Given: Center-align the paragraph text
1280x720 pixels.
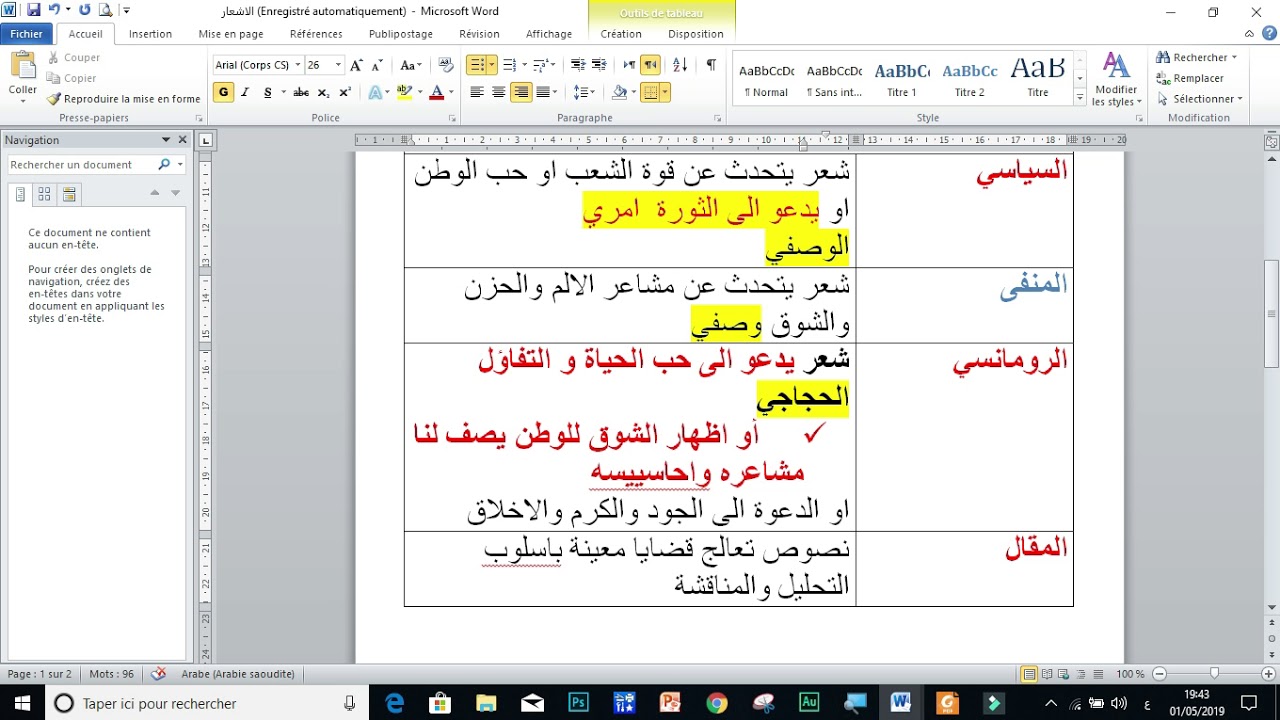Looking at the screenshot, I should pos(498,92).
